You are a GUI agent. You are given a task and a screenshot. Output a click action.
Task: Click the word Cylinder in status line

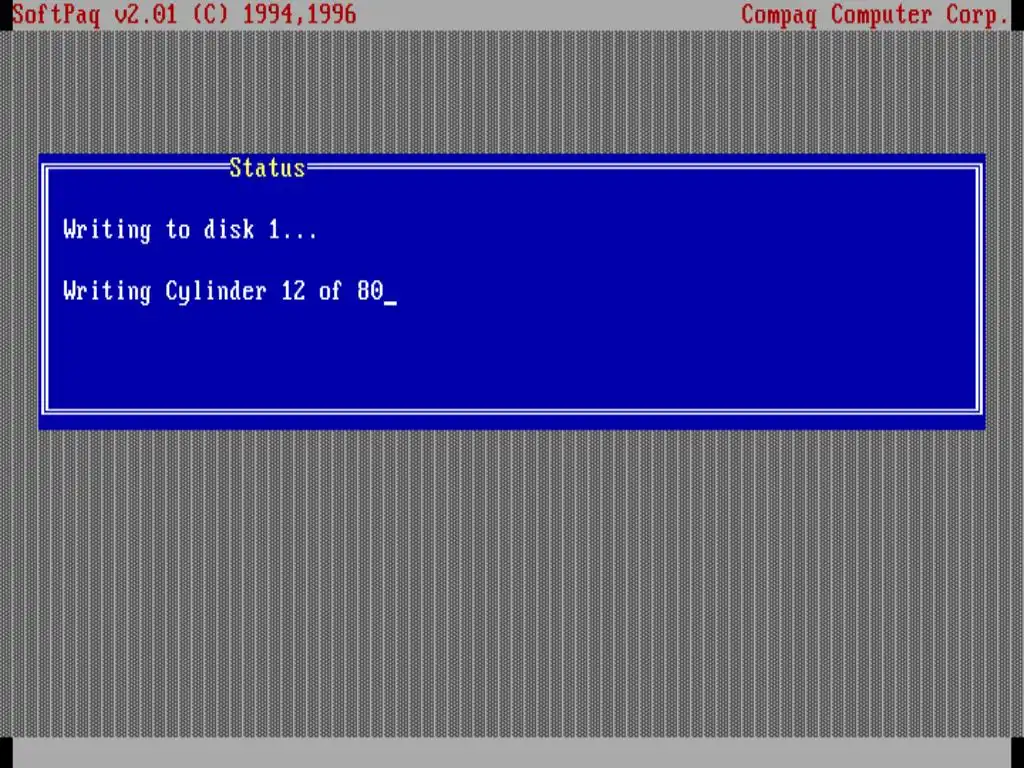[216, 291]
